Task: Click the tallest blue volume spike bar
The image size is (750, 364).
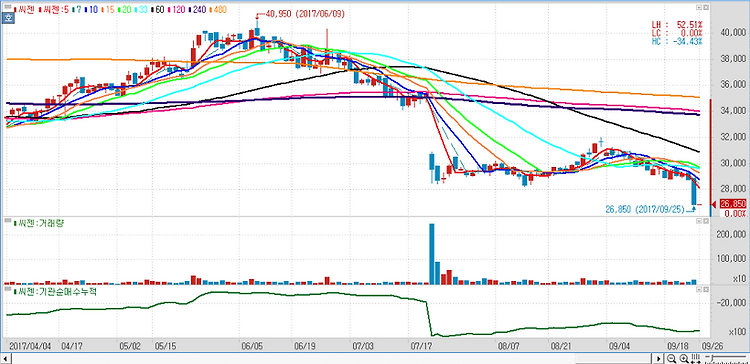Action: click(x=431, y=254)
